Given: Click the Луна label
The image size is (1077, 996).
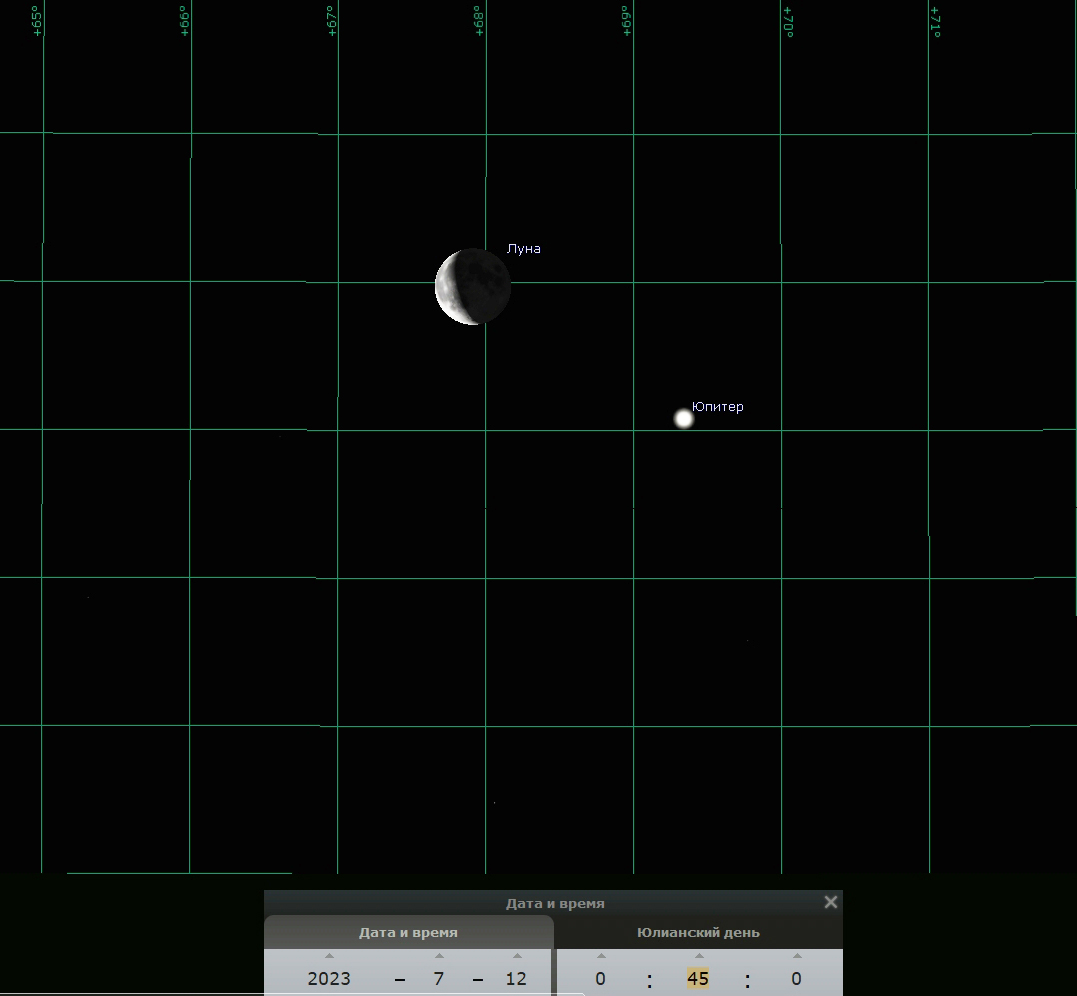Looking at the screenshot, I should pos(523,249).
